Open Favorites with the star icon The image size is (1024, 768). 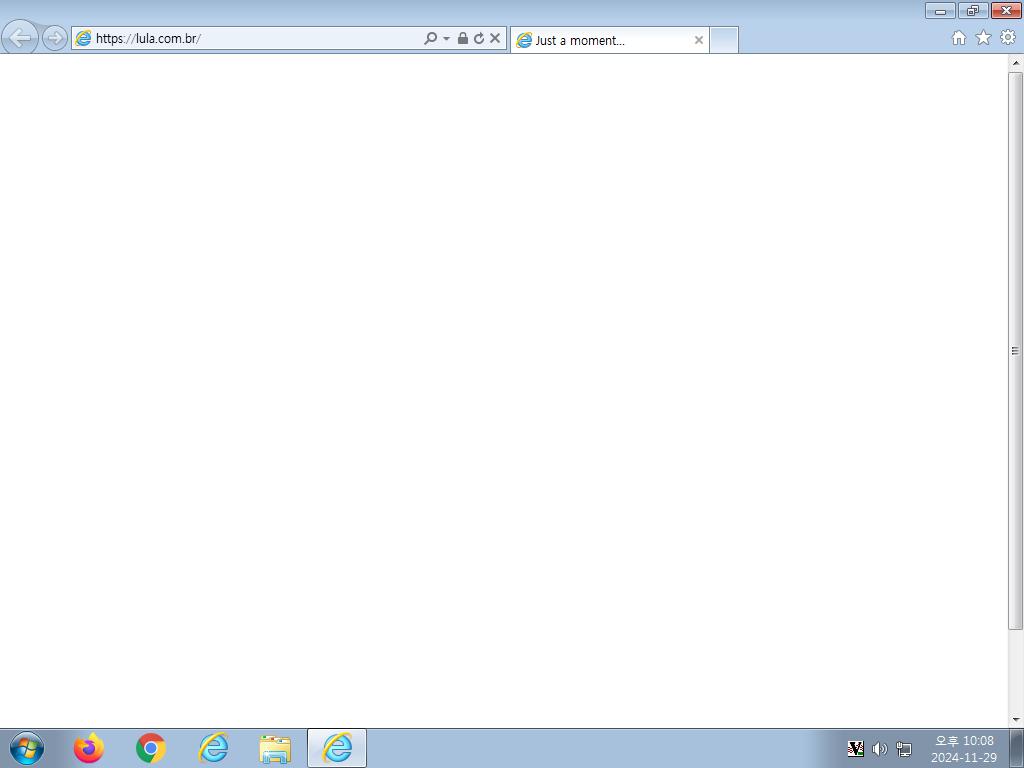tap(983, 38)
